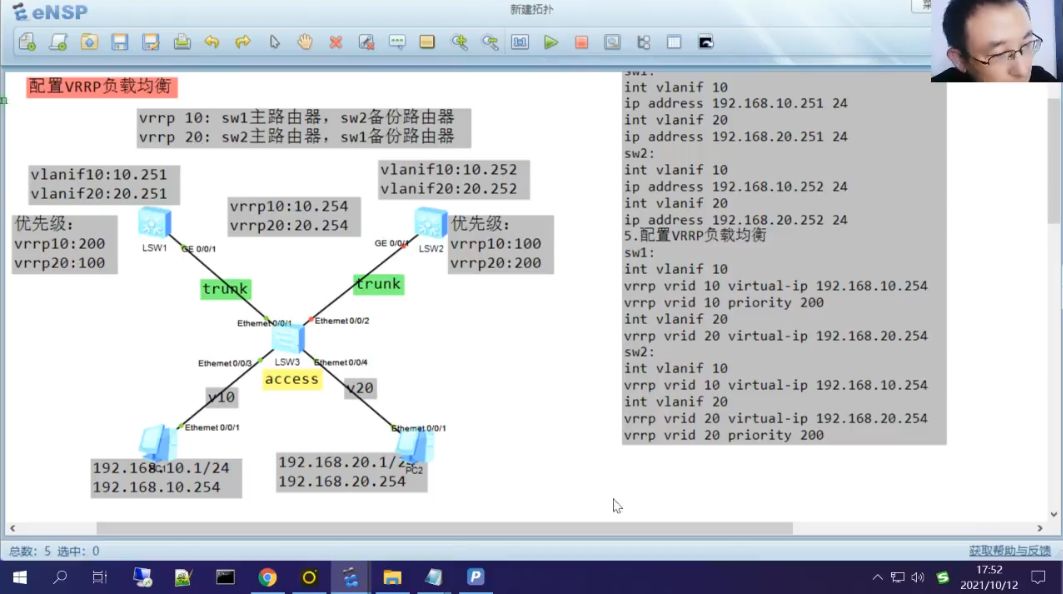Click the zoom in magnifier icon
Screen dimensions: 1063x594
460,42
